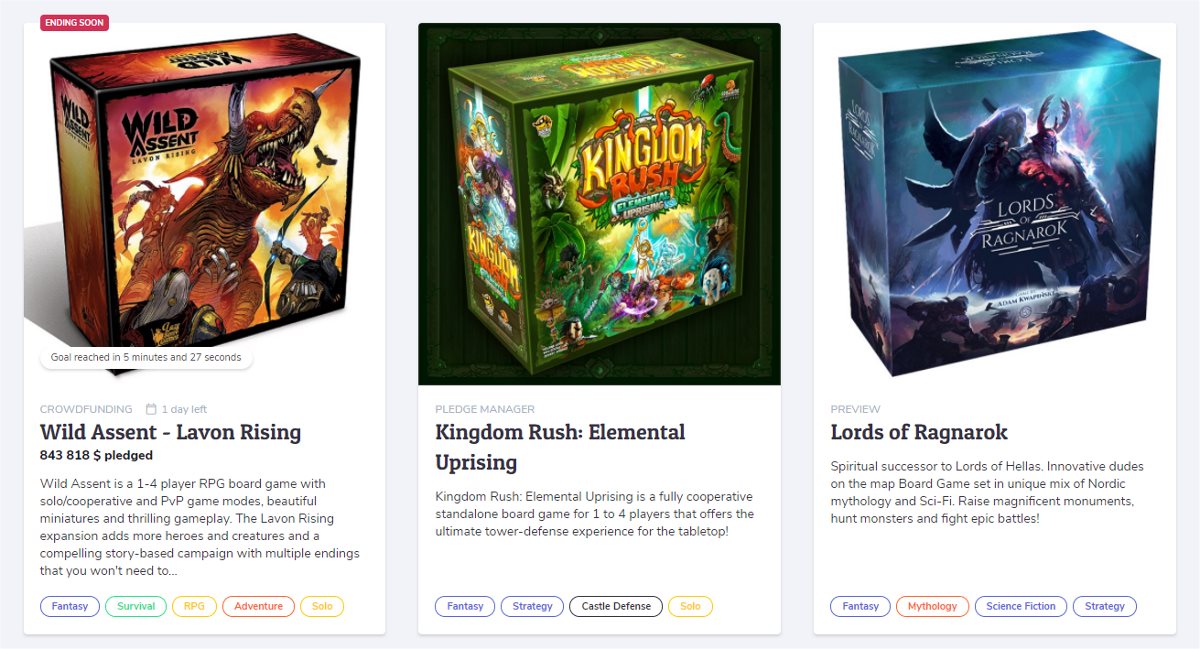Select the Solo tag on Wild Assent
1200x649 pixels.
(x=322, y=606)
